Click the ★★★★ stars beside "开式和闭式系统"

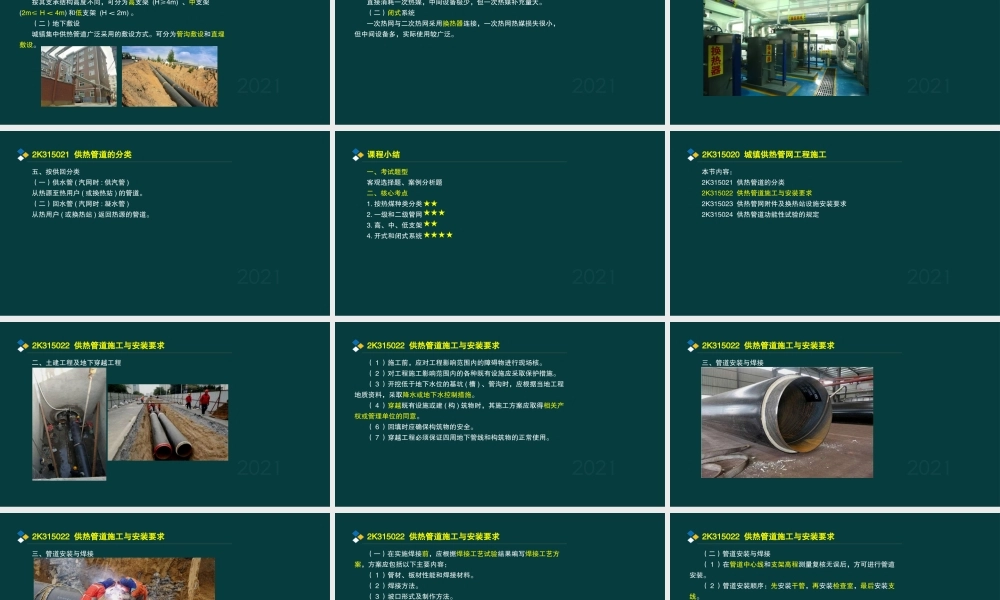(x=437, y=234)
